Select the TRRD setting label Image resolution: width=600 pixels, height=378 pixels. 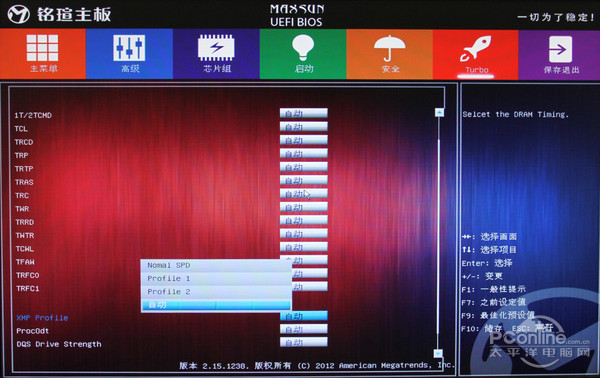[x=25, y=222]
